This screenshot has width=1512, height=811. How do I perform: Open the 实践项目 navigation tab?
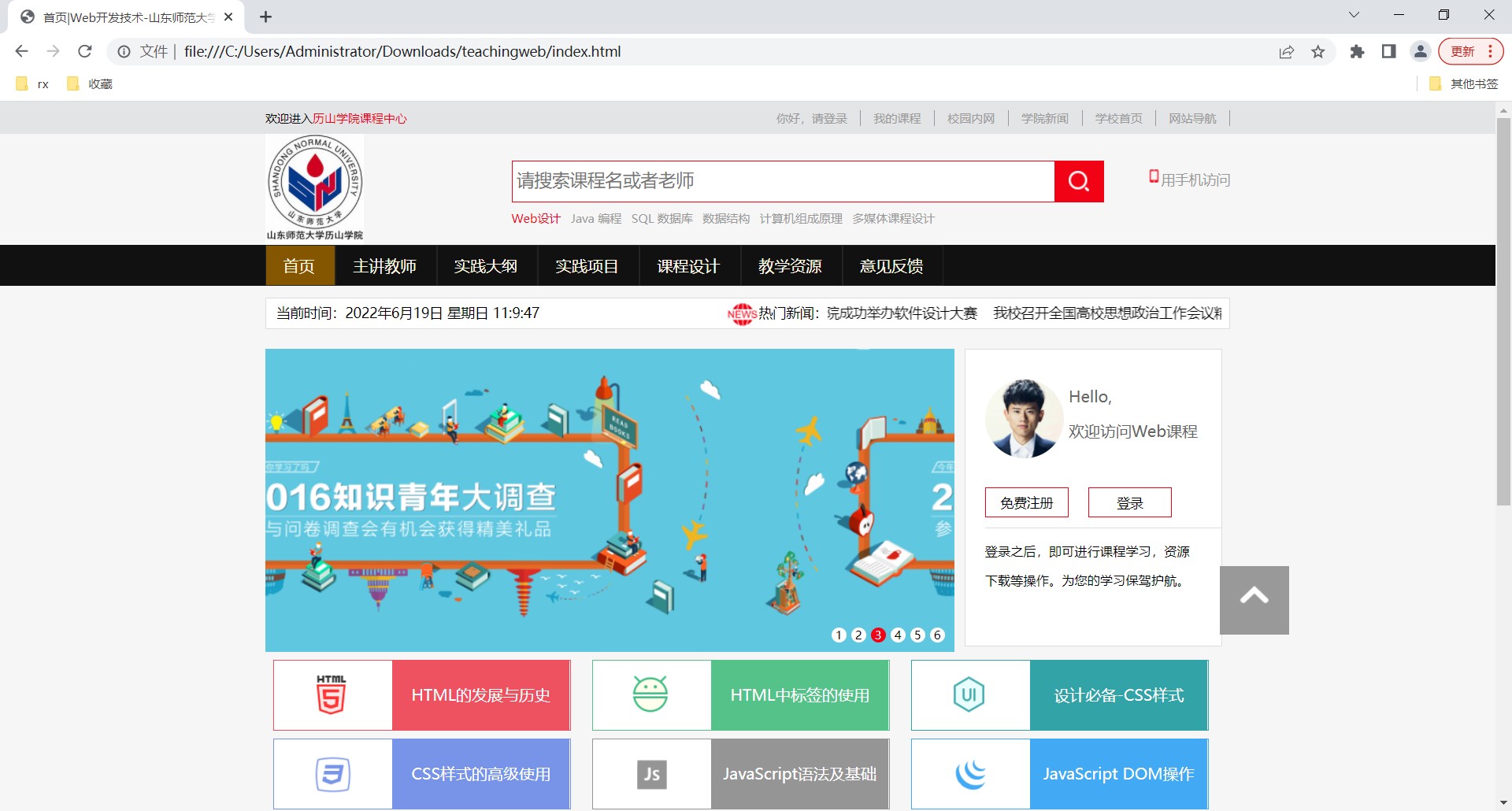pyautogui.click(x=587, y=266)
